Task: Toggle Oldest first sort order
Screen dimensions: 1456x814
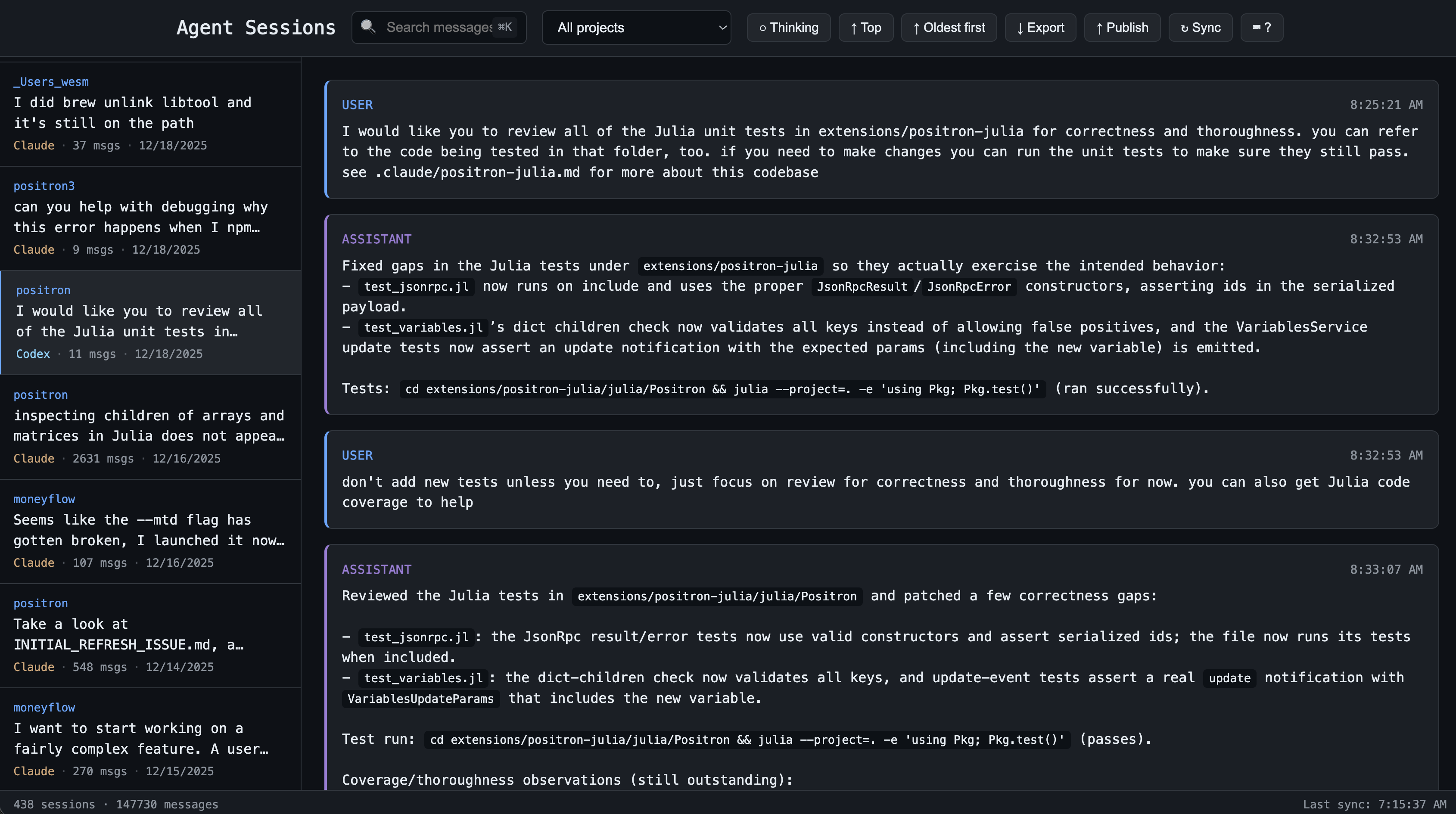Action: 949,28
